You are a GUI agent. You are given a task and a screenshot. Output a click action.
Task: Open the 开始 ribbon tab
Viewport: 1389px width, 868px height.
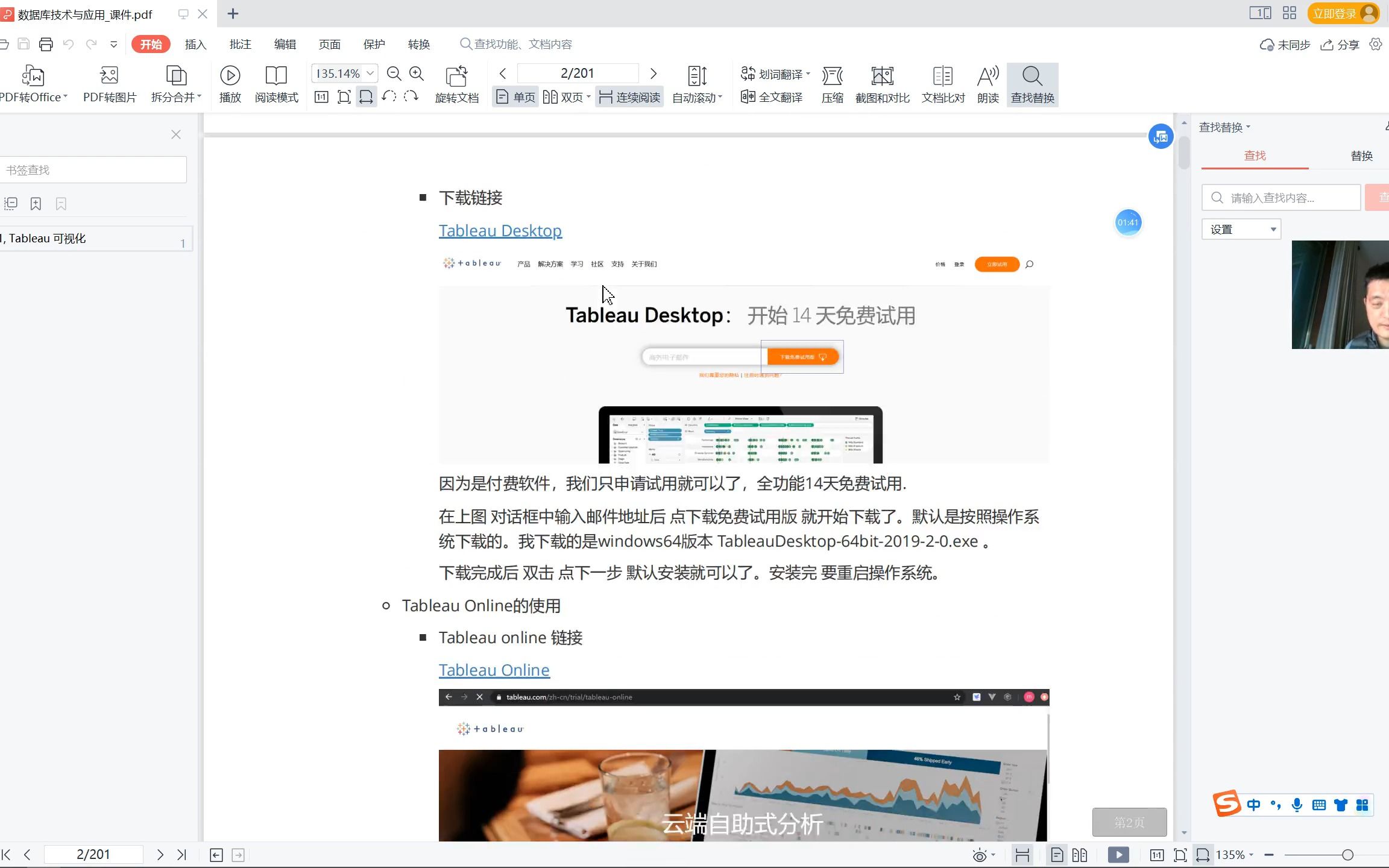(151, 44)
